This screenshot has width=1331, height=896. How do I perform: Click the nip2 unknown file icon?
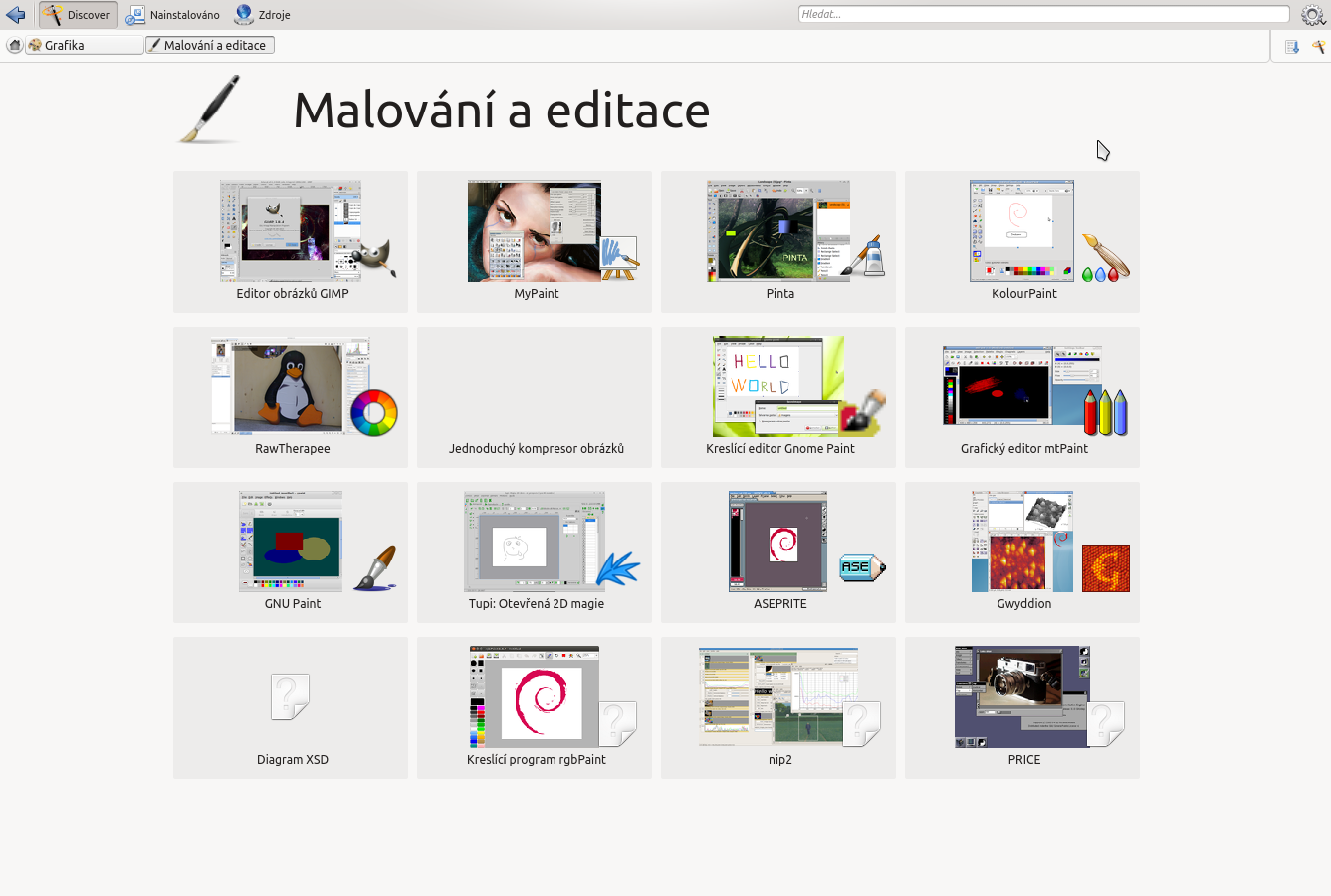point(861,723)
